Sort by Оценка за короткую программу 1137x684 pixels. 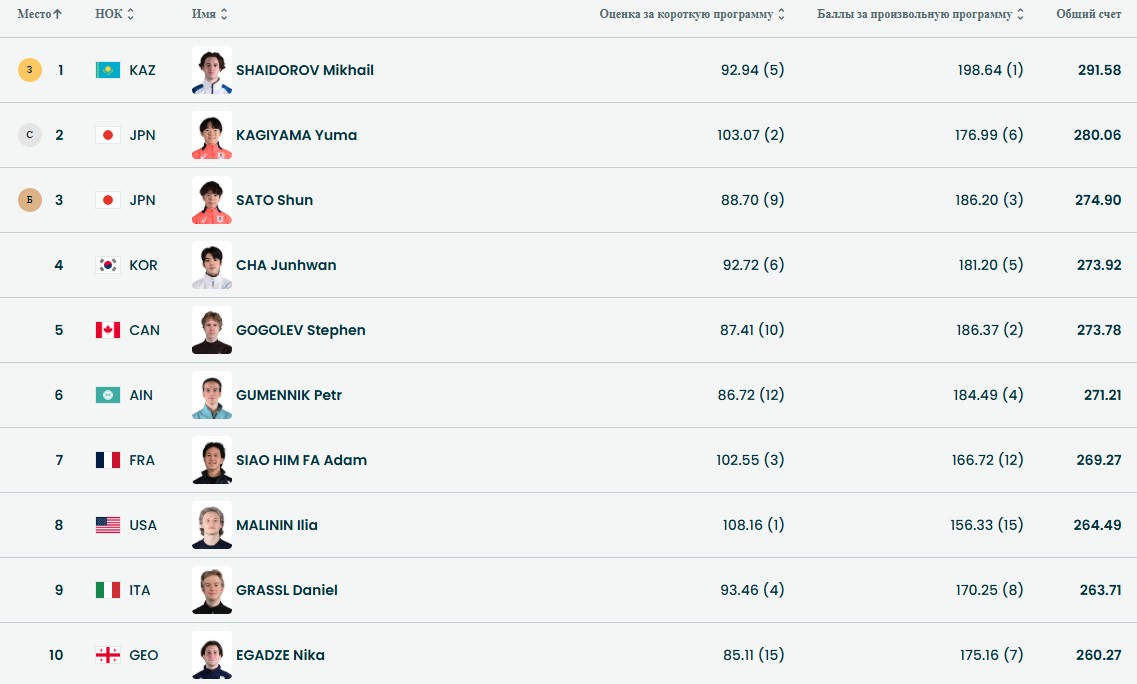692,14
